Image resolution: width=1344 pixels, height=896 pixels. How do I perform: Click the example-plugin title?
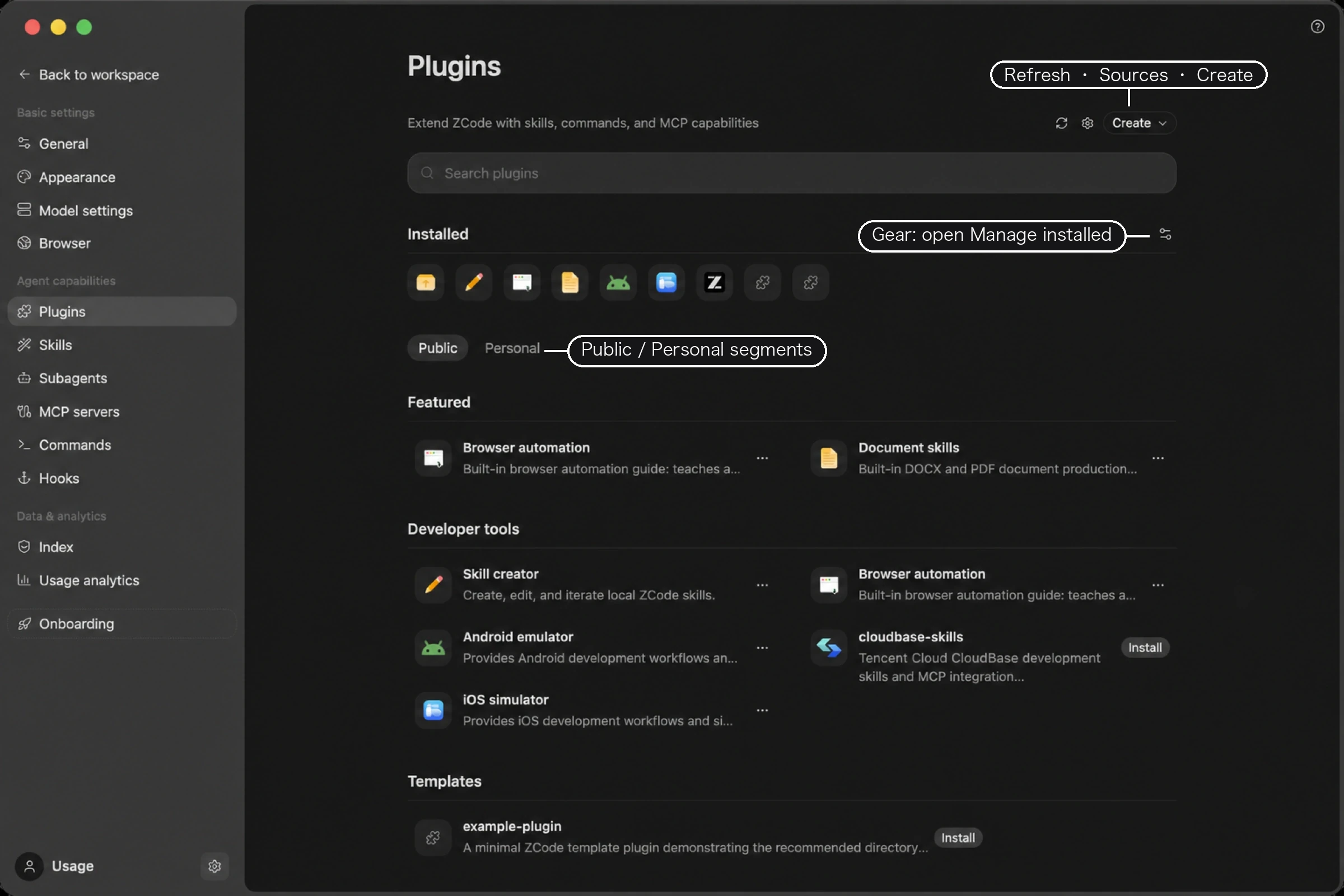tap(512, 827)
